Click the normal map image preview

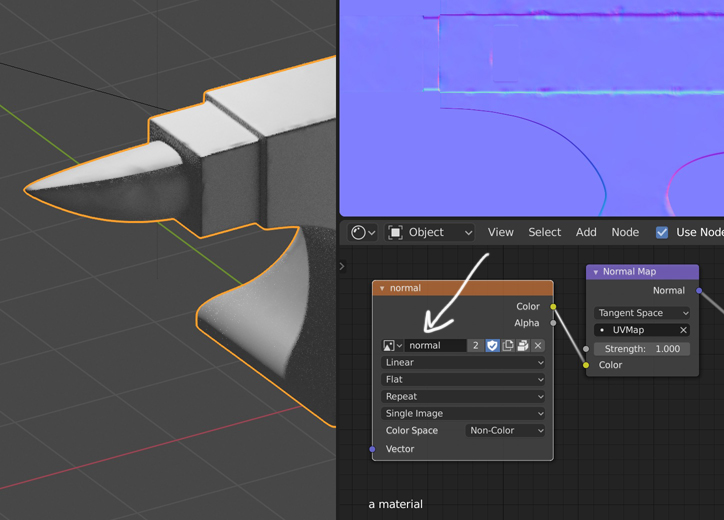coord(531,108)
